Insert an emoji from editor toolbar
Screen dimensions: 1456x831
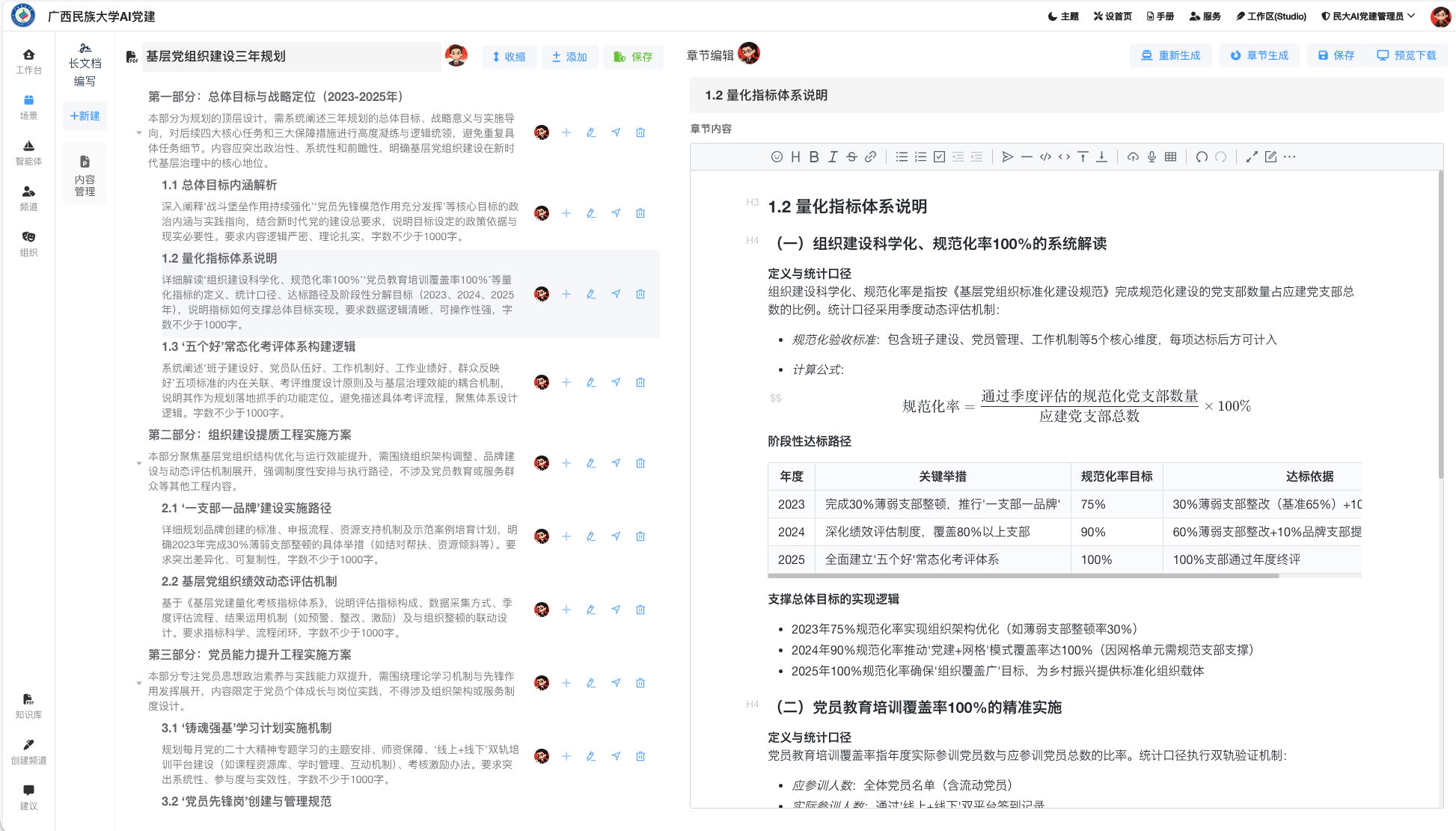point(777,157)
